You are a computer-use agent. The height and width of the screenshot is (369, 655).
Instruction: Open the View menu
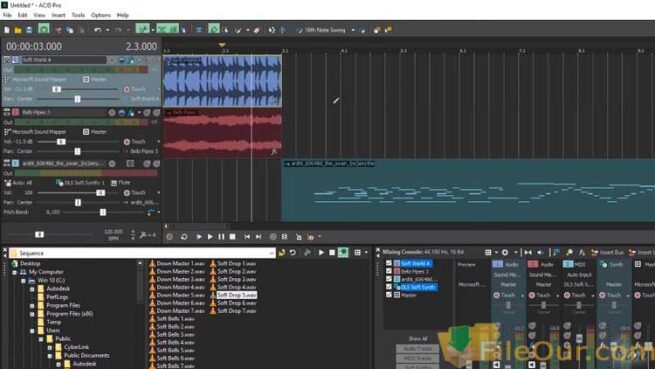point(39,15)
